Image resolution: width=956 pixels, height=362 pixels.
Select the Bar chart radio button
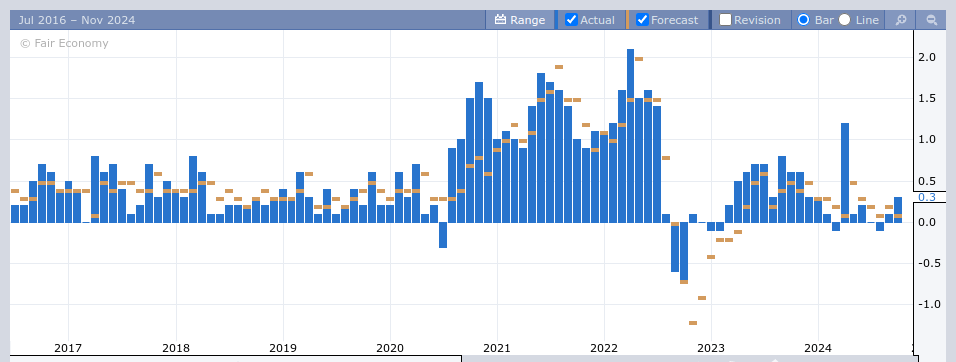pyautogui.click(x=804, y=20)
